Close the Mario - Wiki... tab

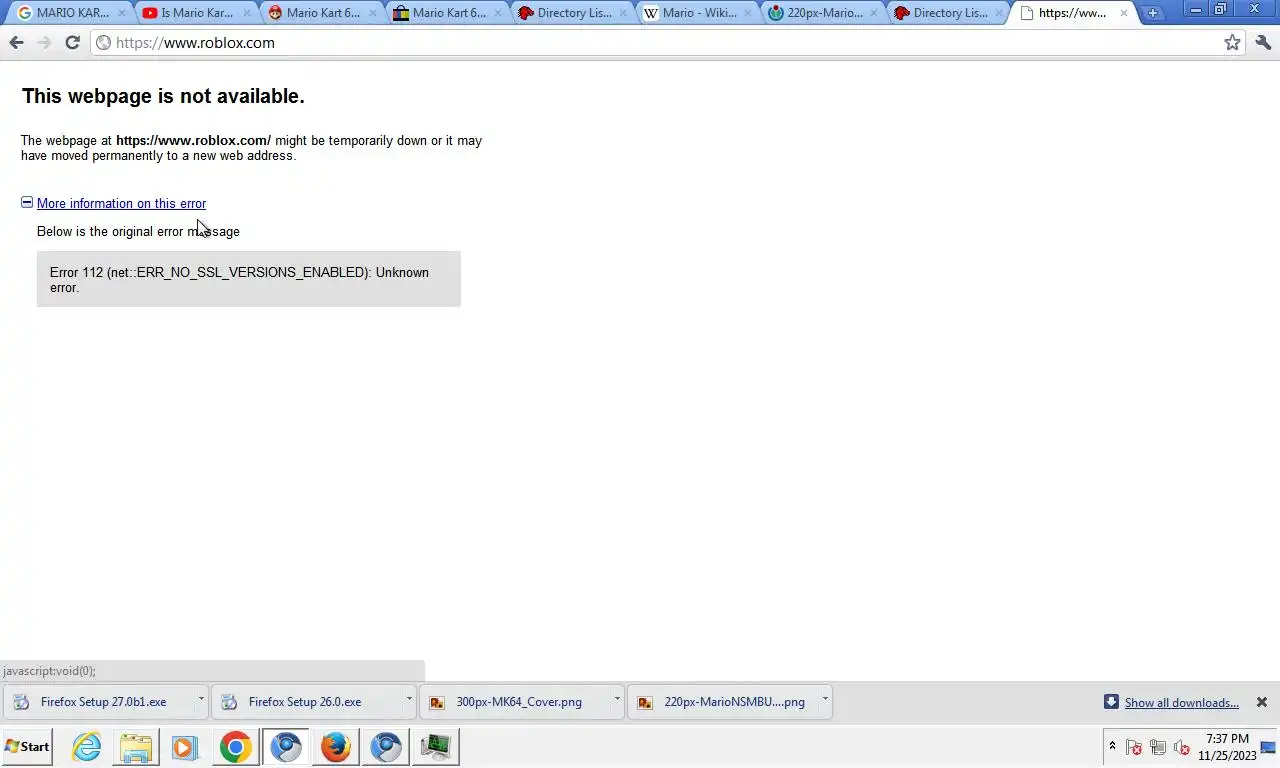point(748,13)
